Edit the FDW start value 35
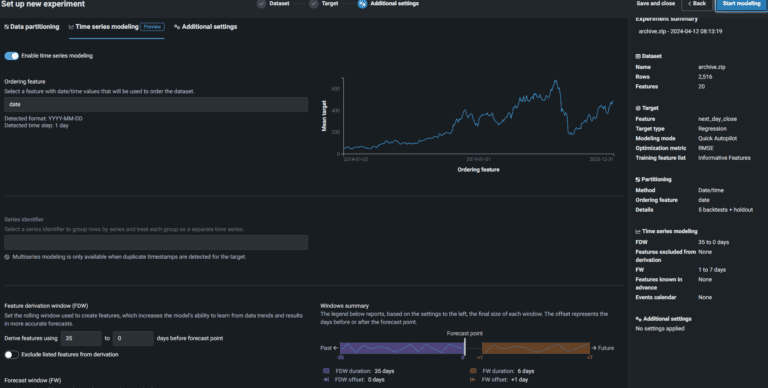The image size is (768, 388). [x=81, y=339]
